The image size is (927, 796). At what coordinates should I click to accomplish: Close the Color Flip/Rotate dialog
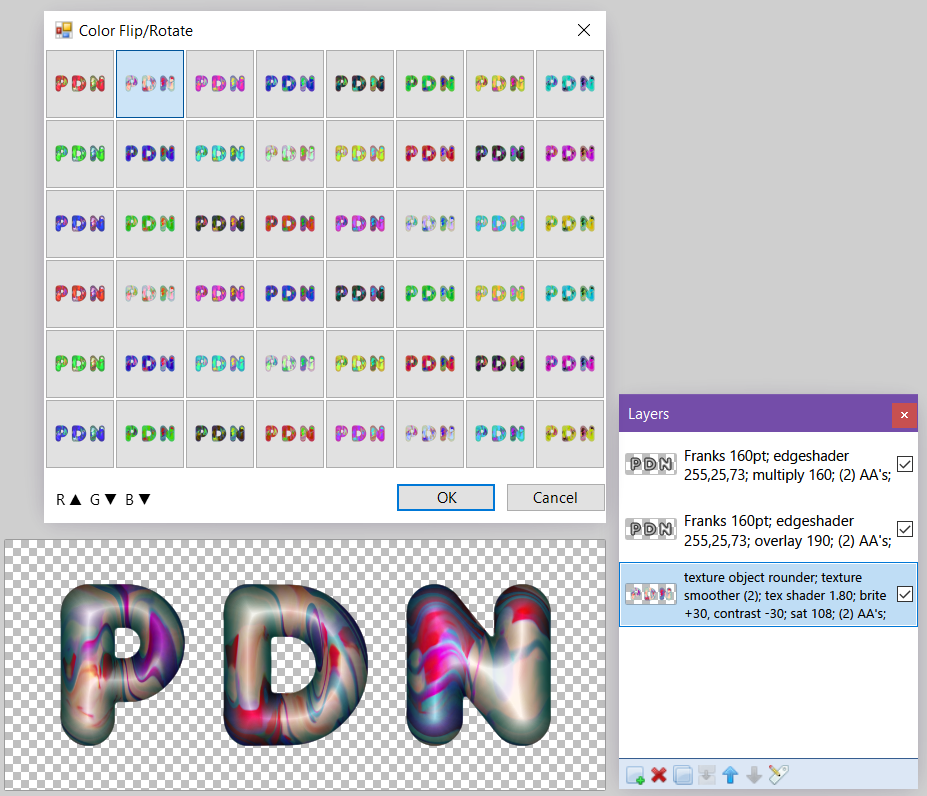click(584, 30)
